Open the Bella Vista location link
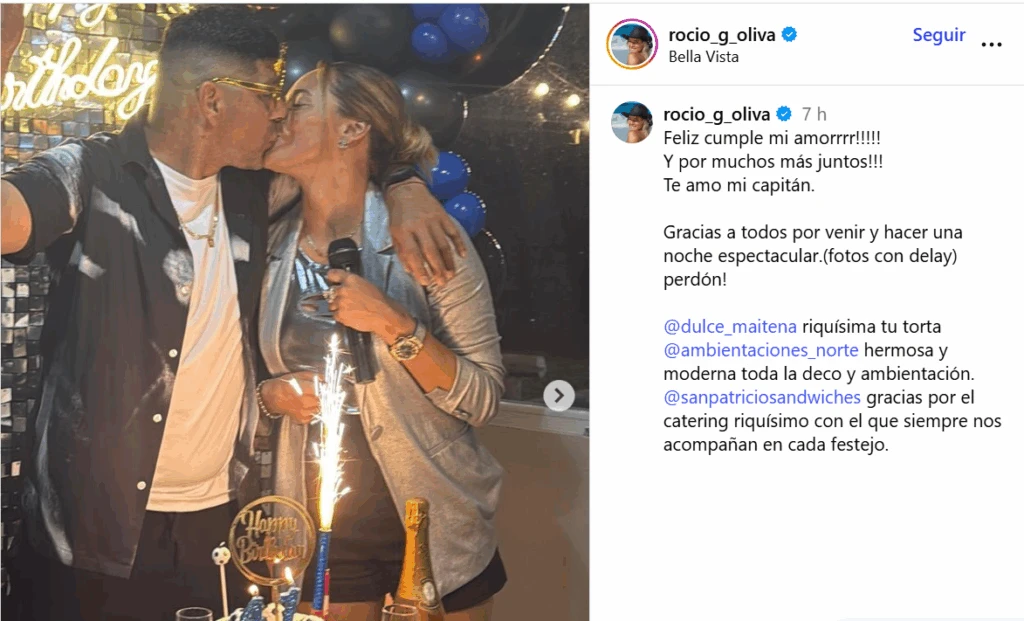 [x=703, y=57]
